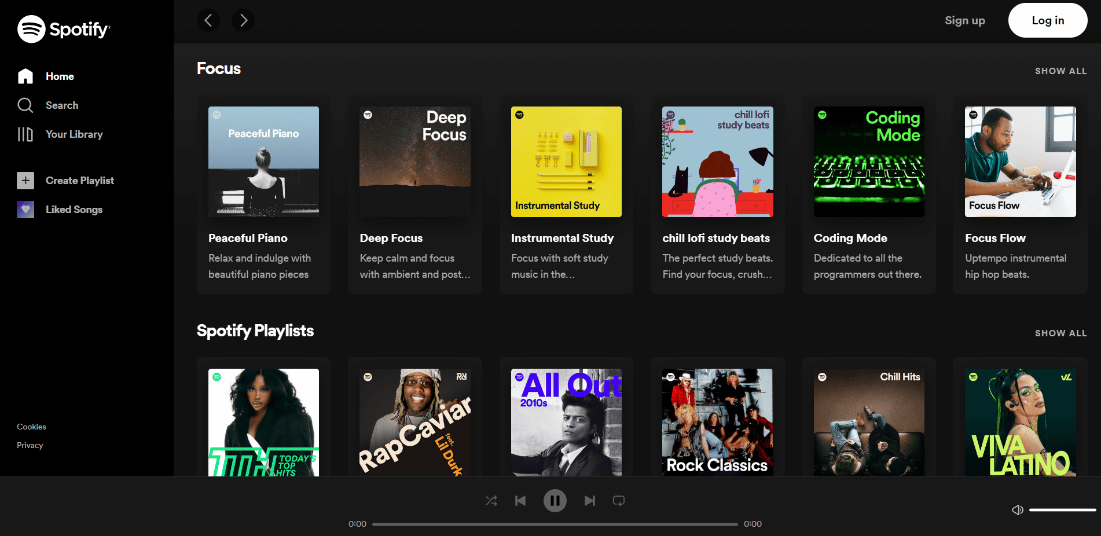Click 'Uptempo instrumental hip hop beats.' description
Image resolution: width=1101 pixels, height=536 pixels.
1015,266
